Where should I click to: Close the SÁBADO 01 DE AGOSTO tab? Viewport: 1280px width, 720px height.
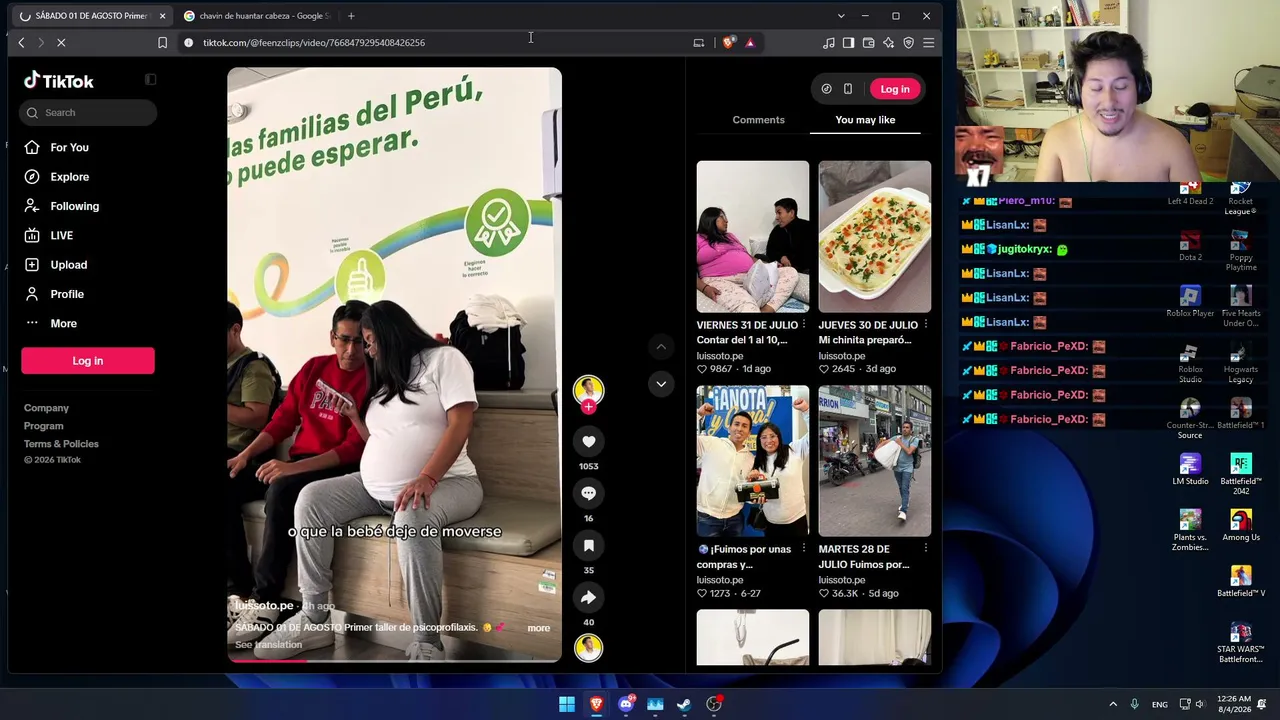coord(162,16)
